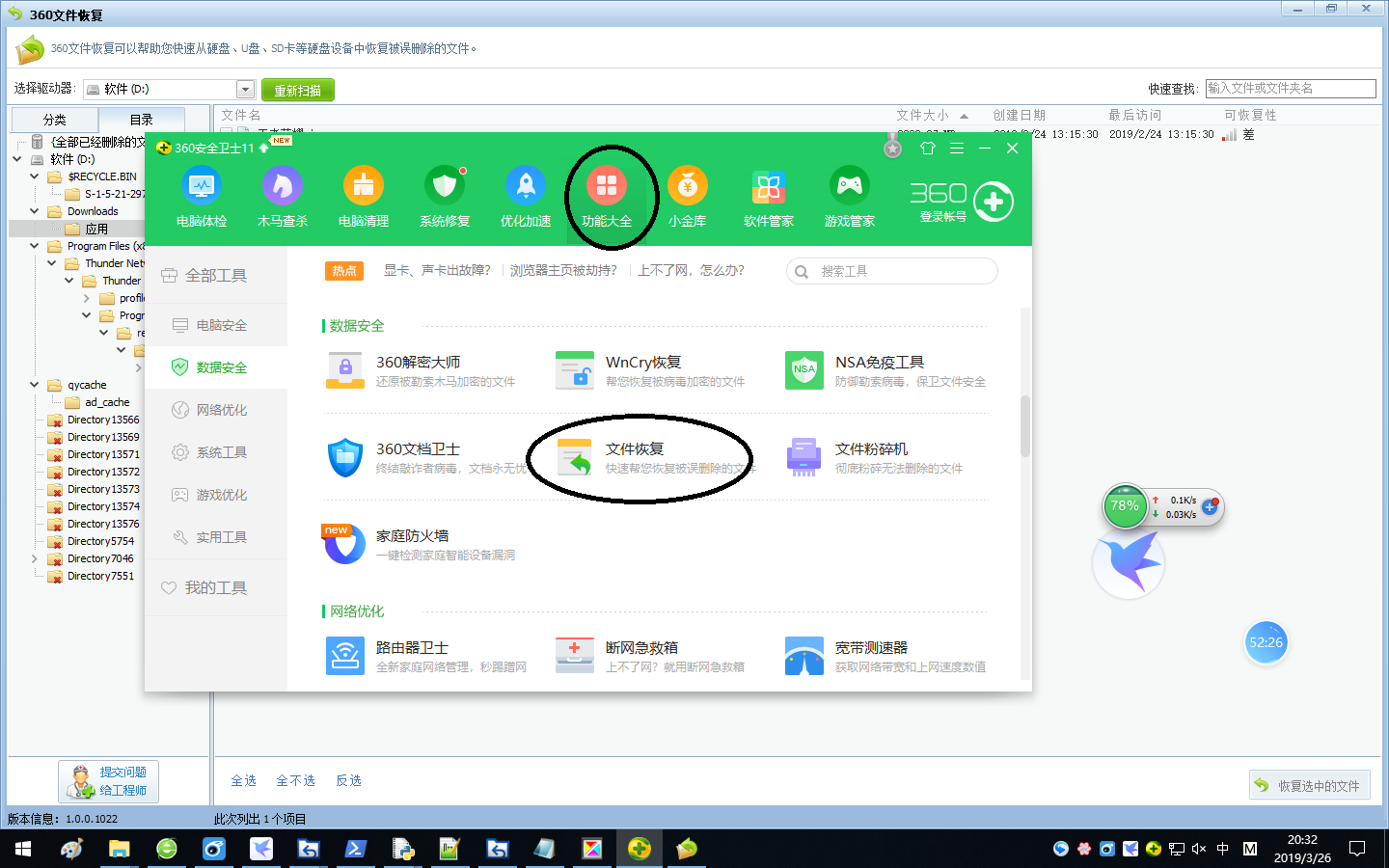This screenshot has height=868, width=1389.
Task: Launch 家庭防火墙 tool
Action: [420, 544]
